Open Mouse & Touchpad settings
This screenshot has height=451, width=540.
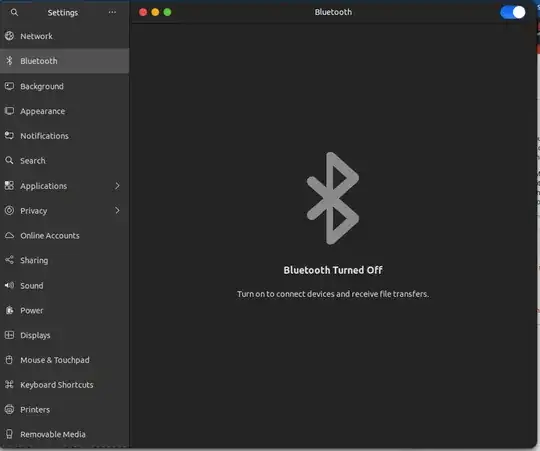point(65,360)
